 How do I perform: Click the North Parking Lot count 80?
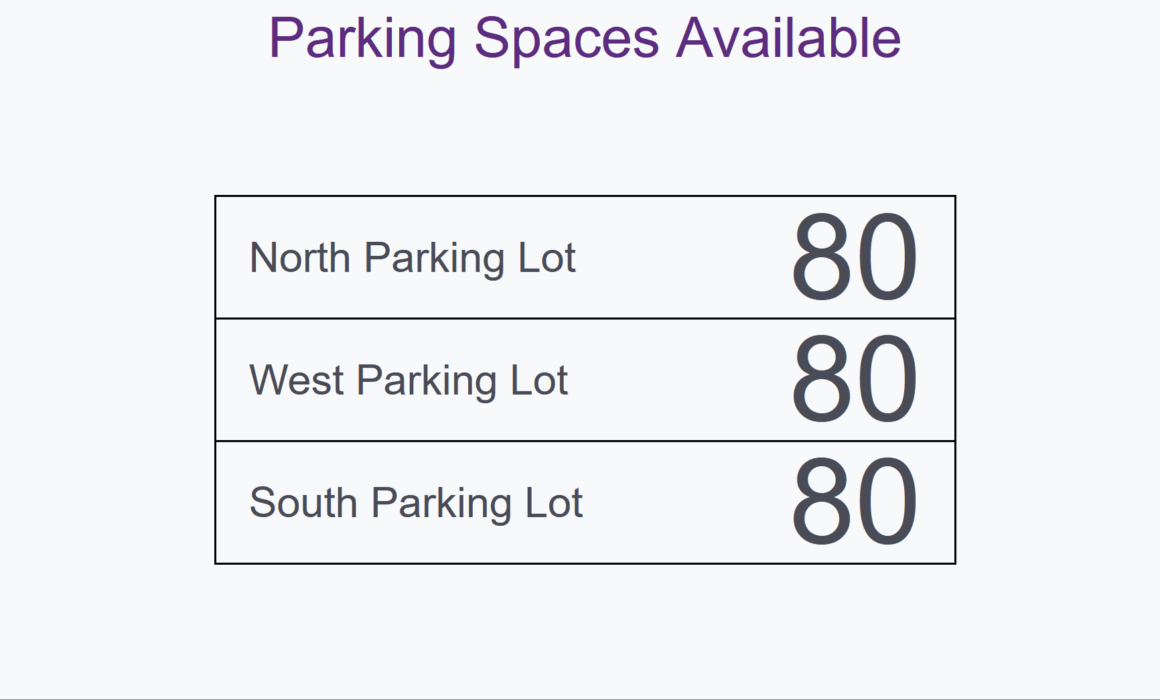point(854,258)
